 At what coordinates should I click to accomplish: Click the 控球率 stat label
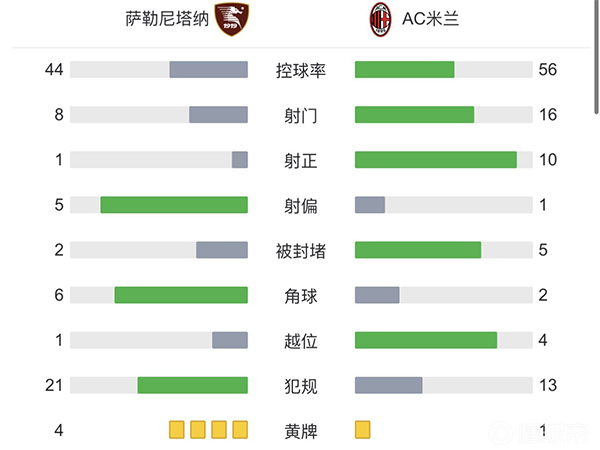(x=301, y=70)
